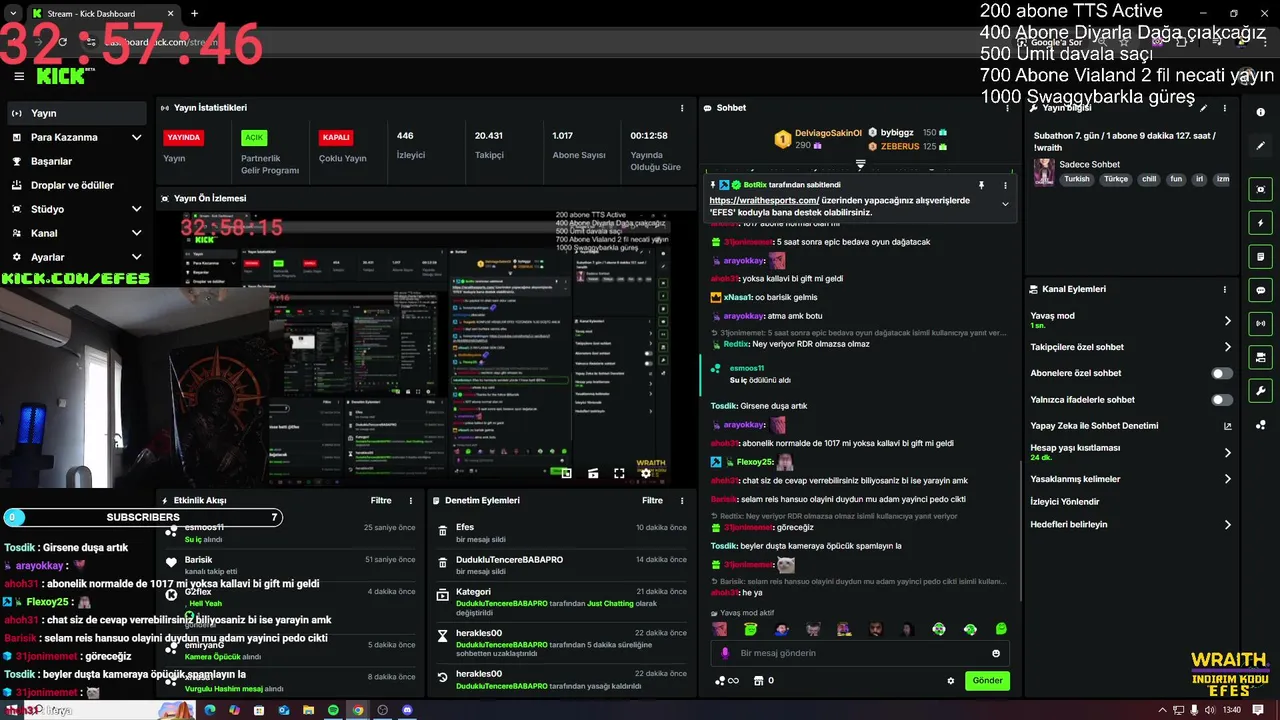Open Yayın section in sidebar
1280x720 pixels.
(x=78, y=113)
